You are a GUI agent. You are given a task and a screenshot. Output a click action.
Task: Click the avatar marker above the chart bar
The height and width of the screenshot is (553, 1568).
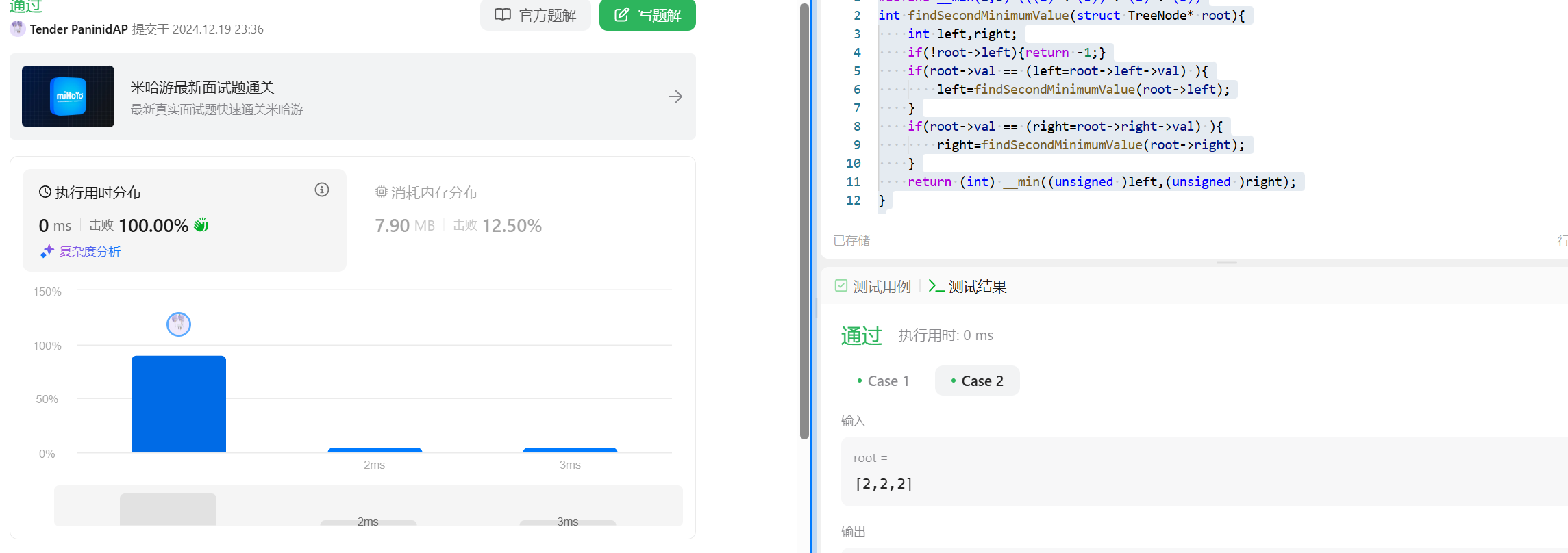pyautogui.click(x=179, y=324)
